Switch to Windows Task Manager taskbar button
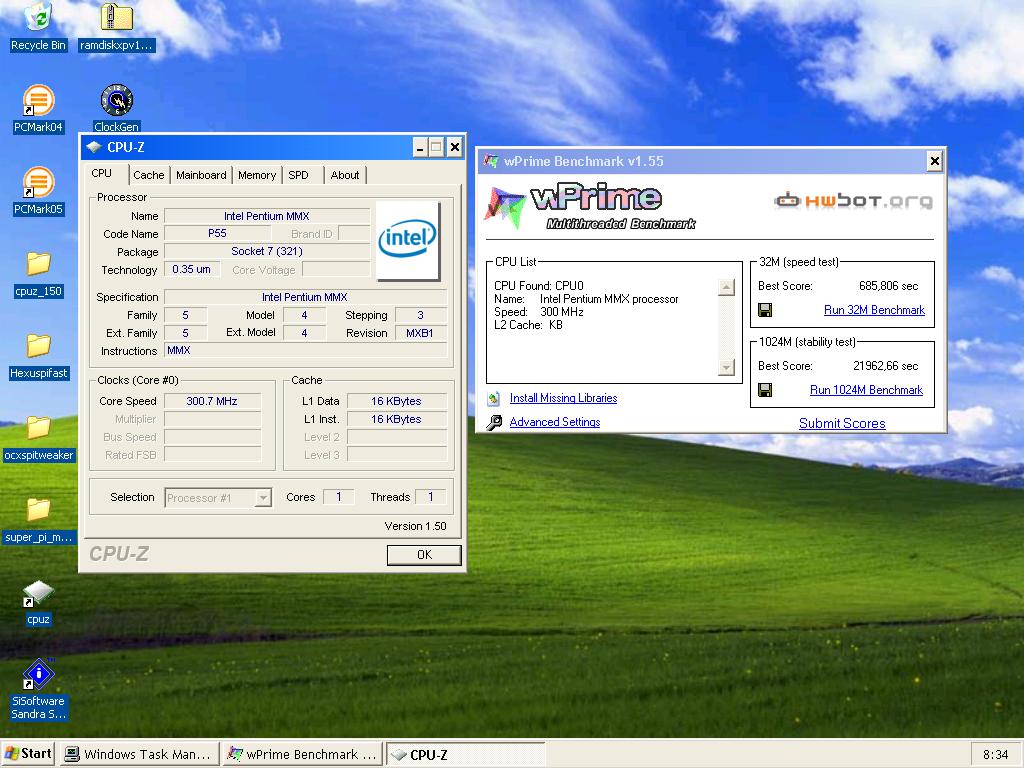The height and width of the screenshot is (768, 1024). coord(139,754)
